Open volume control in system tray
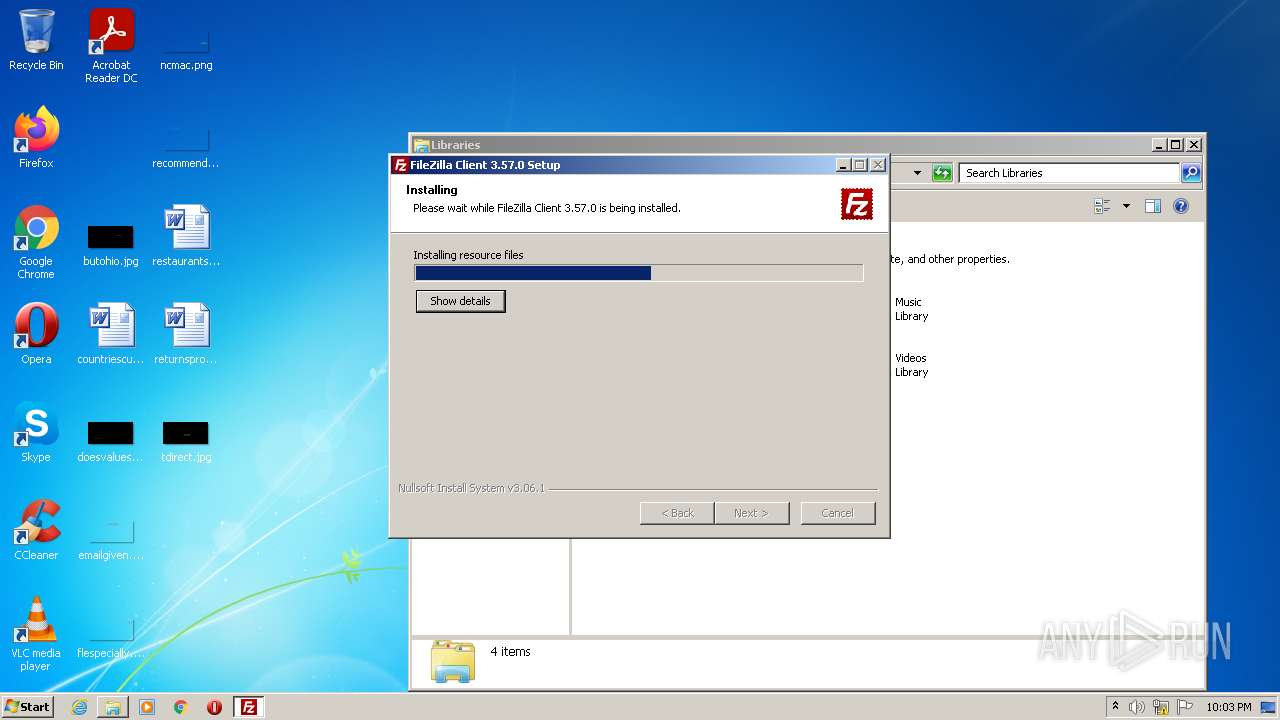Image resolution: width=1280 pixels, height=720 pixels. coord(1137,707)
